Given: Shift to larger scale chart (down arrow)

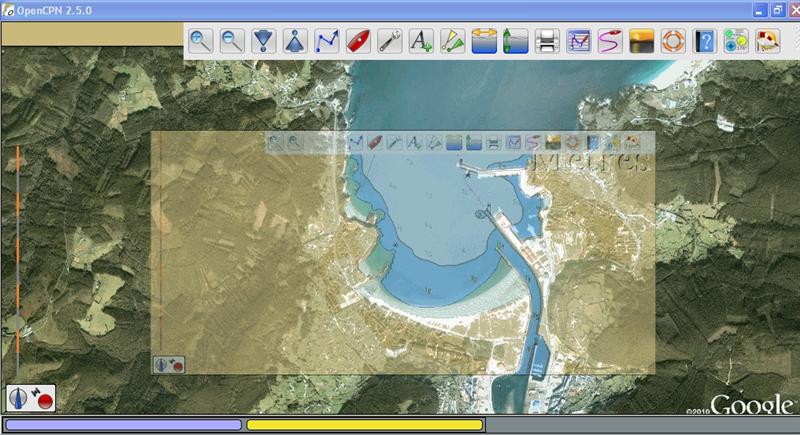Looking at the screenshot, I should tap(264, 41).
